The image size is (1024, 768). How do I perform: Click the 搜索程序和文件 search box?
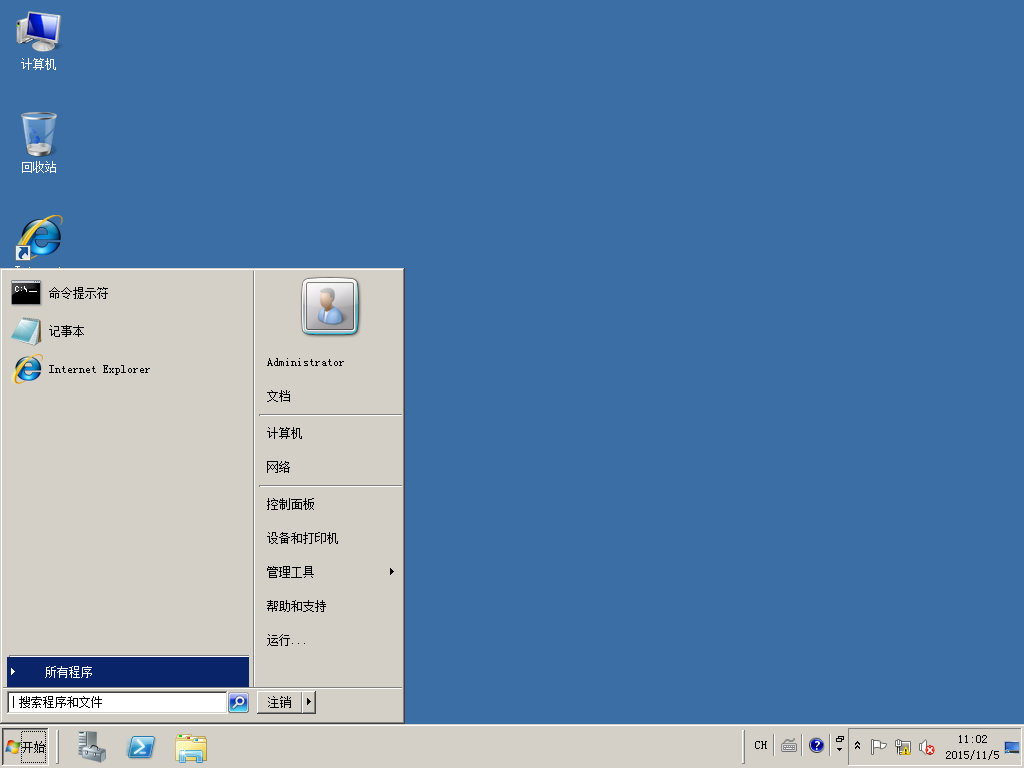click(118, 702)
